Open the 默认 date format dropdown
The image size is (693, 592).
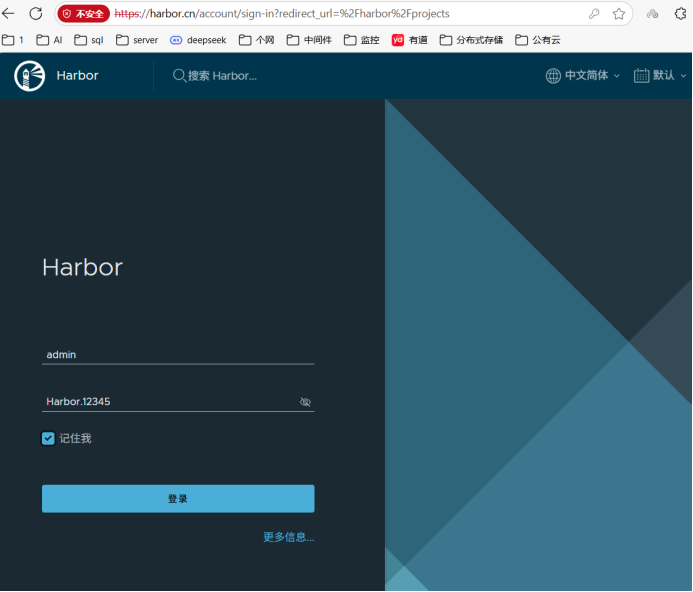click(670, 76)
